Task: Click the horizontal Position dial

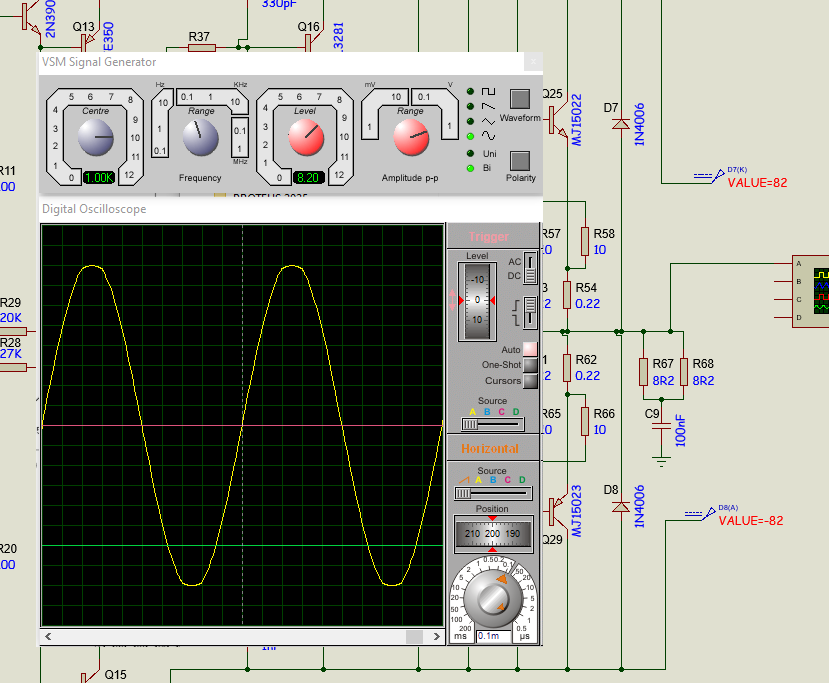Action: click(492, 534)
